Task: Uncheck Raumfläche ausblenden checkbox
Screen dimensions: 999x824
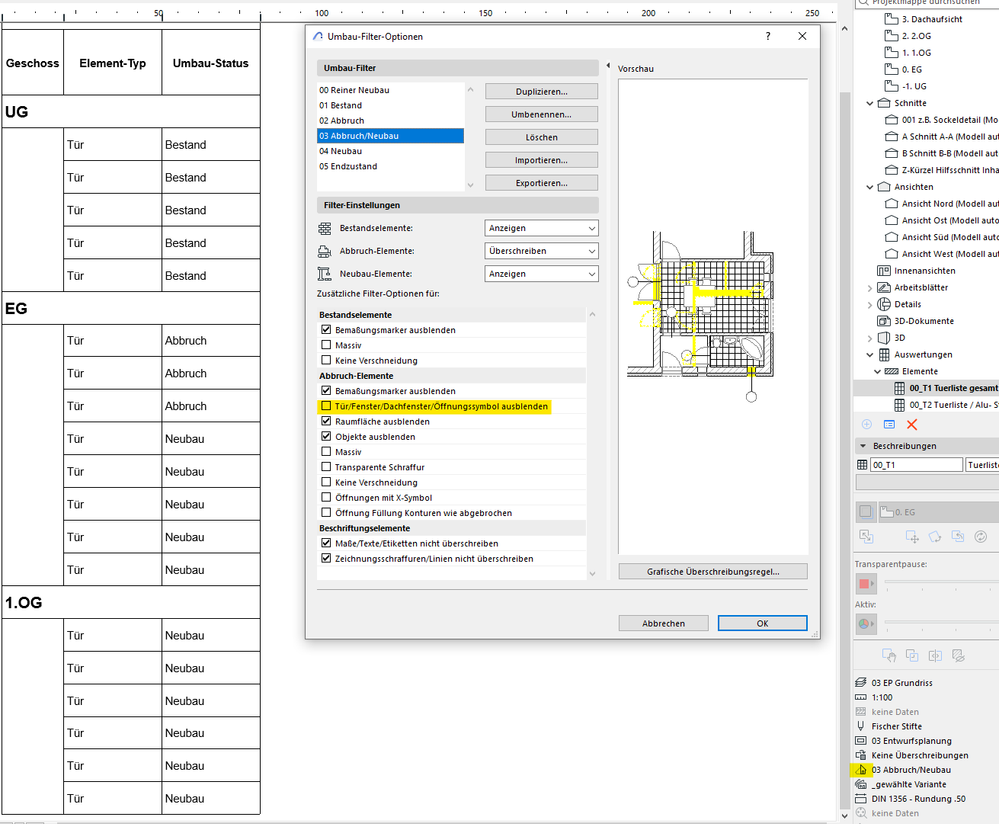Action: coord(326,422)
